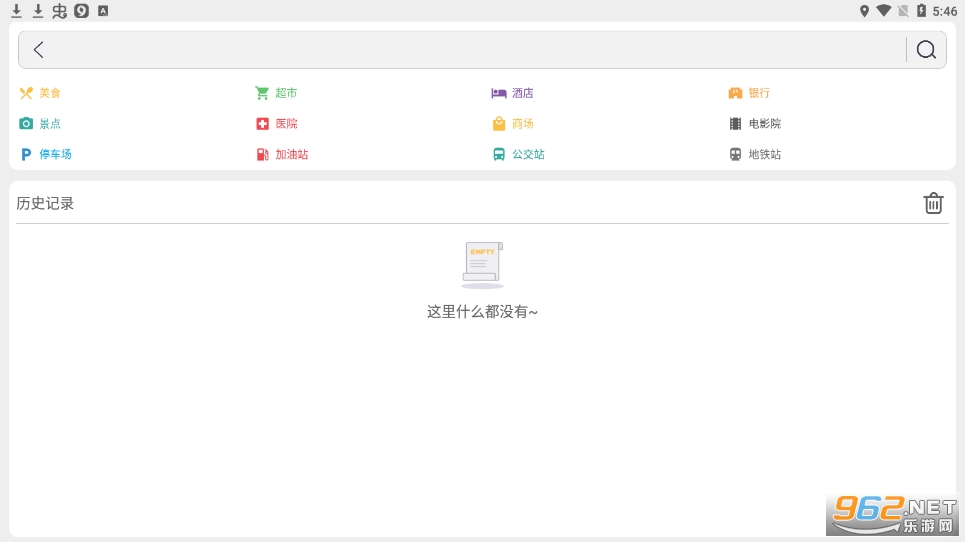Tap the shopping bag 商场 icon
965x542 pixels.
pos(498,124)
